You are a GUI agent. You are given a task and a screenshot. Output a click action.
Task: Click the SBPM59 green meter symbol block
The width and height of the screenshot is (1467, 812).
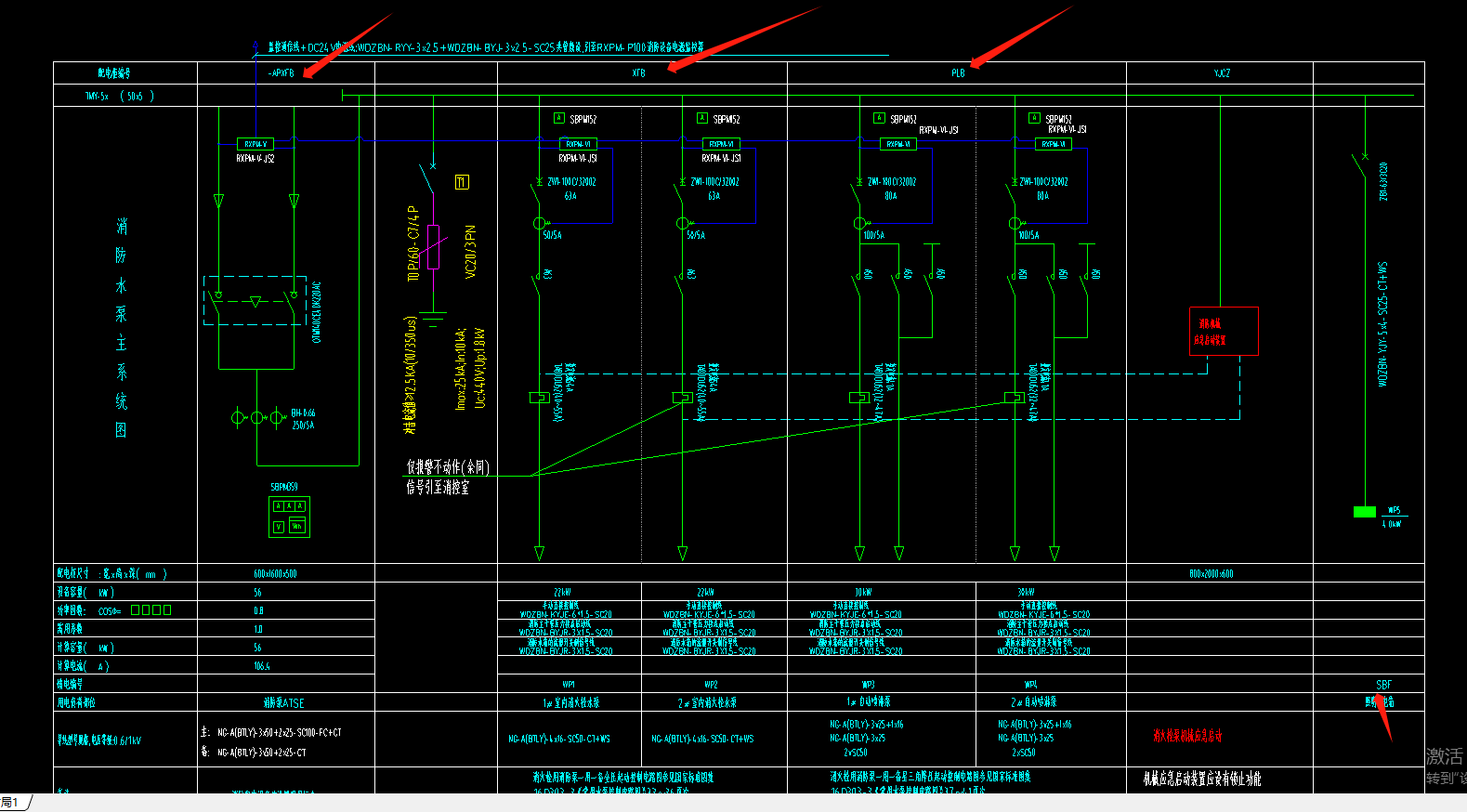click(289, 517)
